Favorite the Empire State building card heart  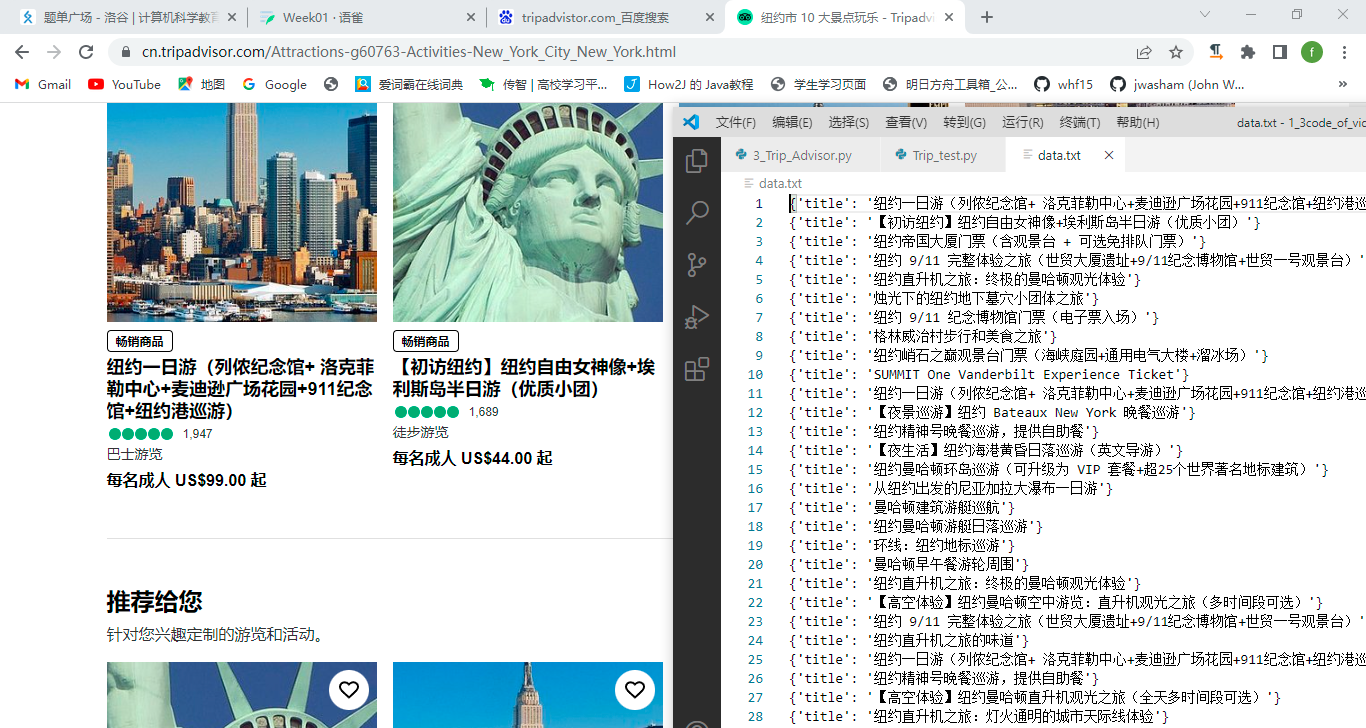click(635, 690)
